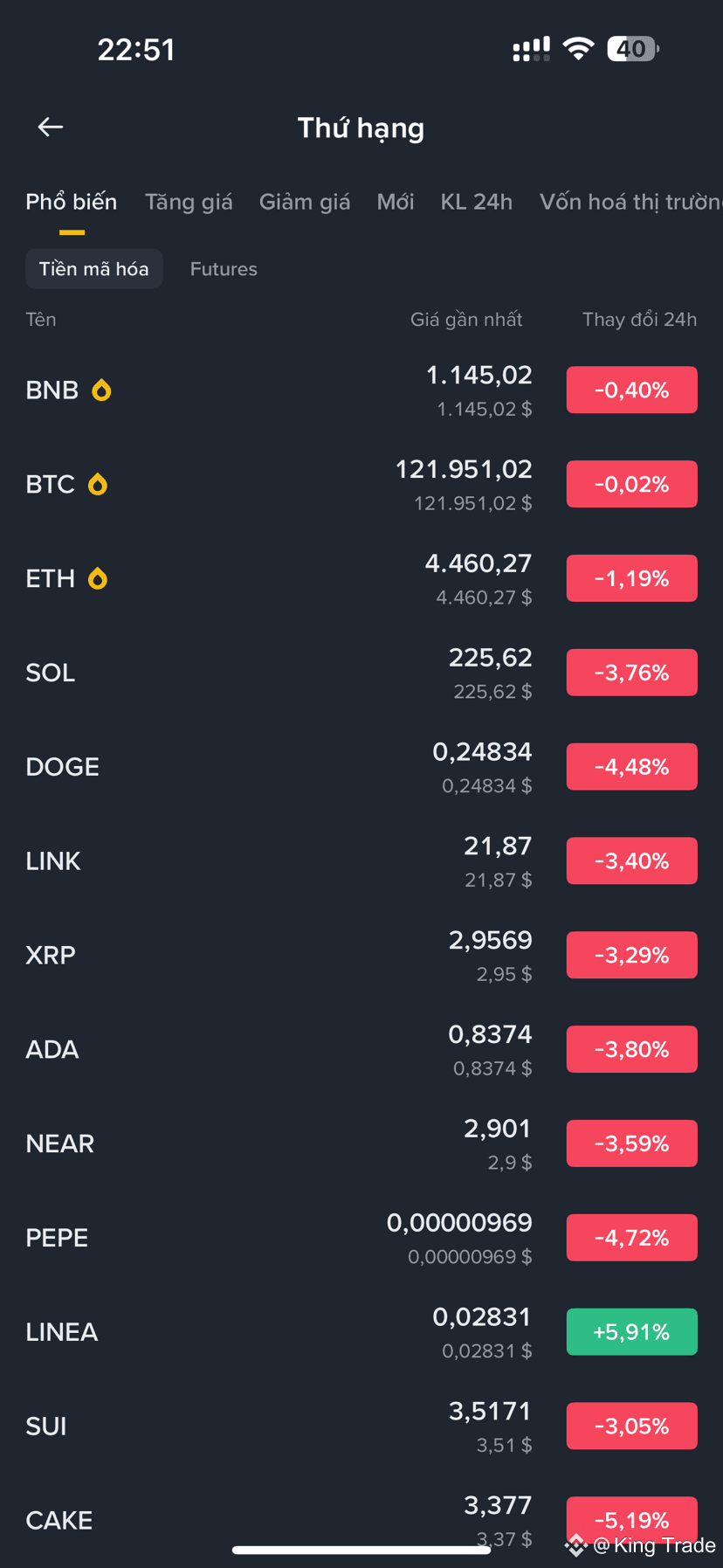This screenshot has height=1568, width=723.
Task: Switch to the Mới tab
Action: pos(396,202)
